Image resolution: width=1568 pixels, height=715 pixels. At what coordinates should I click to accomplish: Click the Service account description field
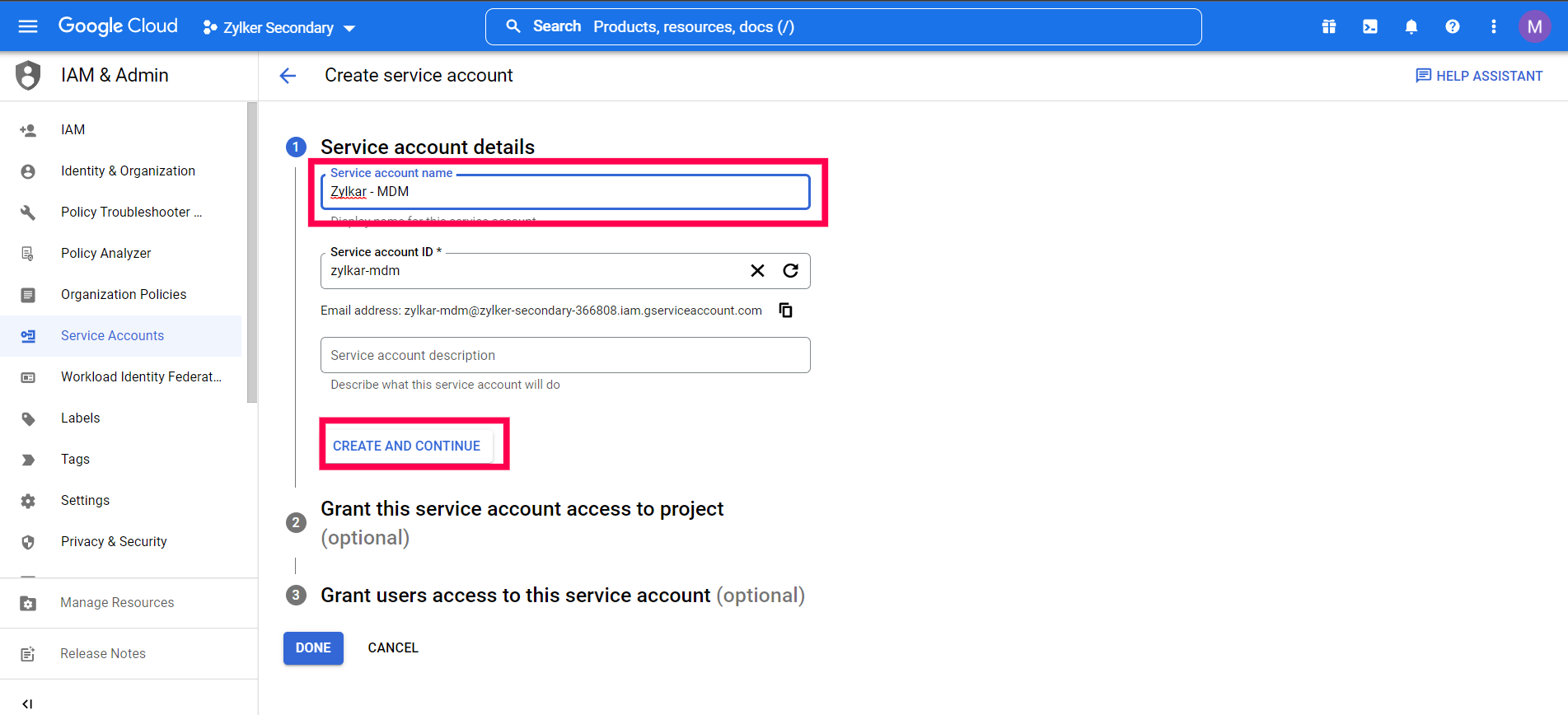click(565, 355)
